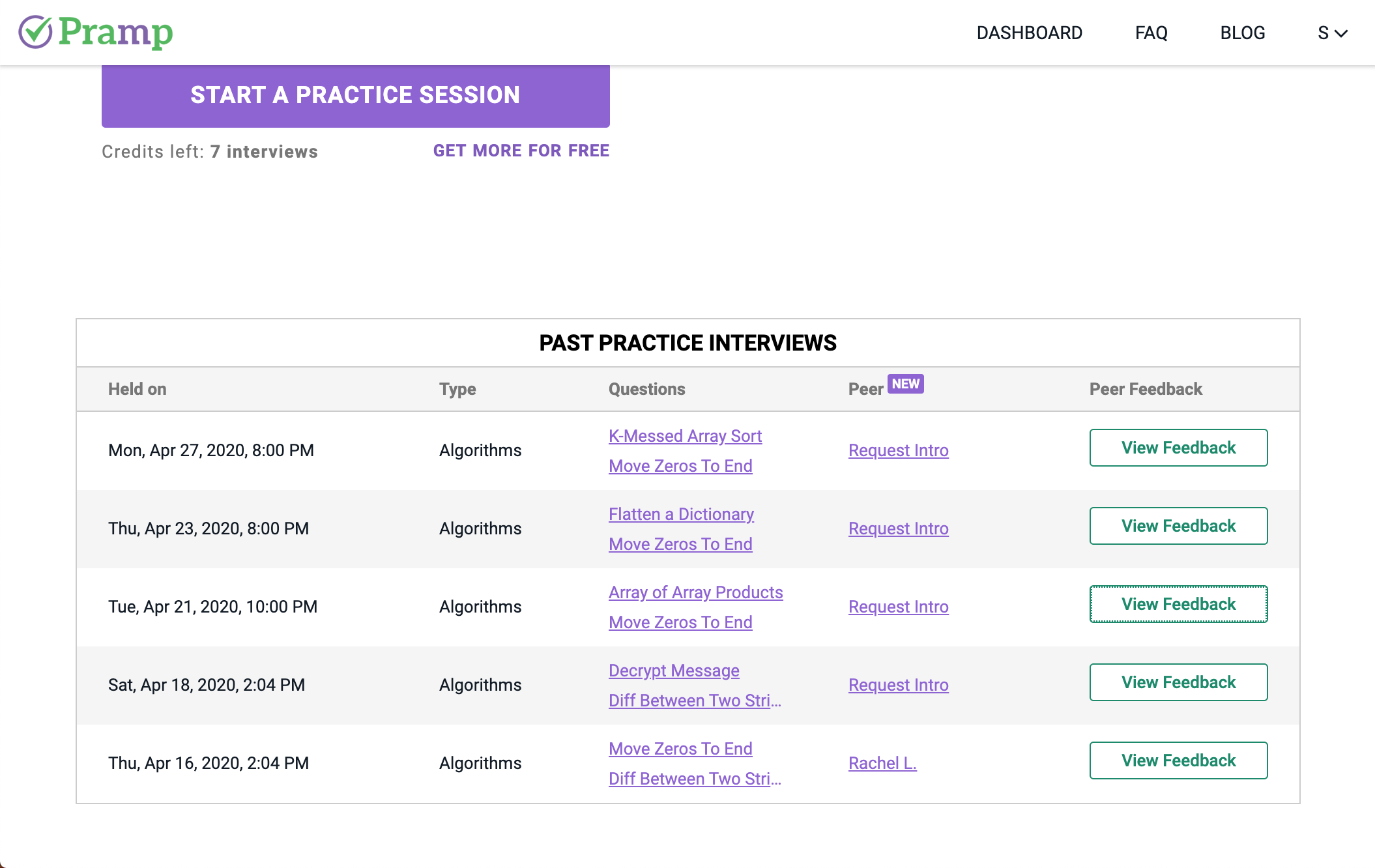Start a practice session
The height and width of the screenshot is (868, 1375).
[355, 95]
